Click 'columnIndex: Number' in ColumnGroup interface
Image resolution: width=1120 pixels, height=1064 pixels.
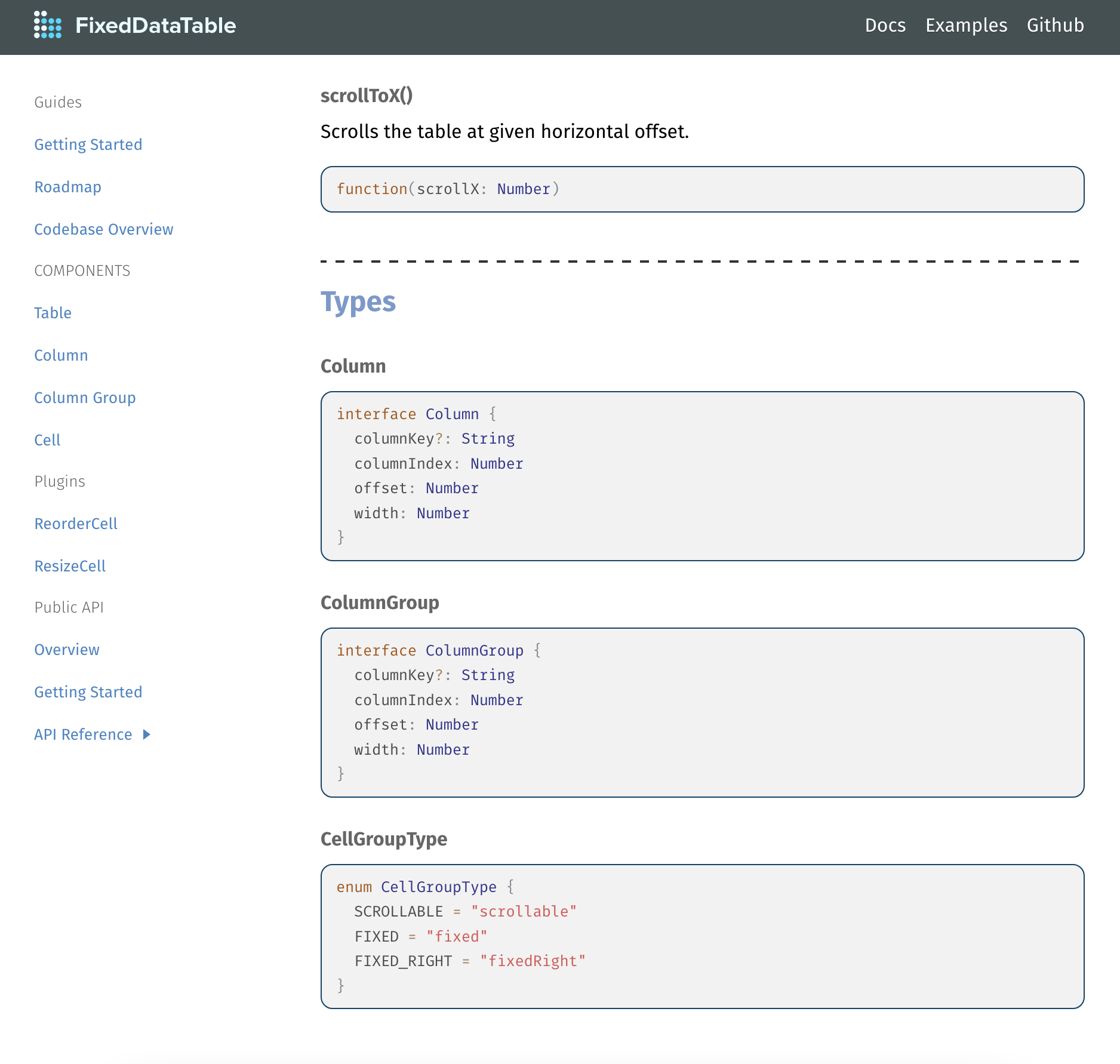[439, 700]
